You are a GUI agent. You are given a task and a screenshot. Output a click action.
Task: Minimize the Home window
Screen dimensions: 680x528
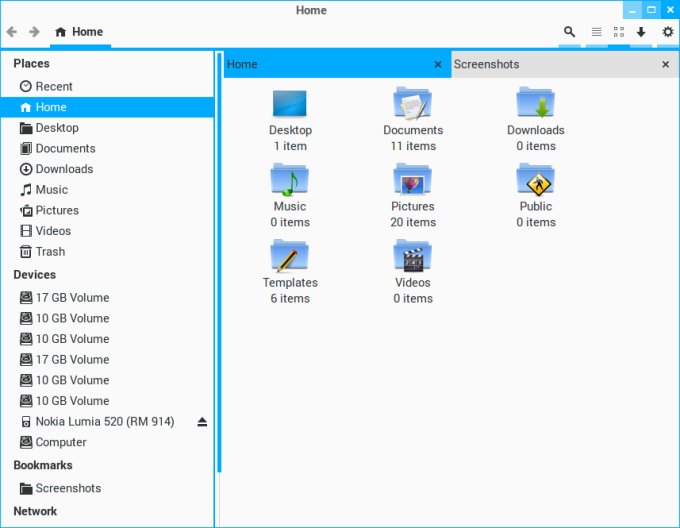pos(632,10)
